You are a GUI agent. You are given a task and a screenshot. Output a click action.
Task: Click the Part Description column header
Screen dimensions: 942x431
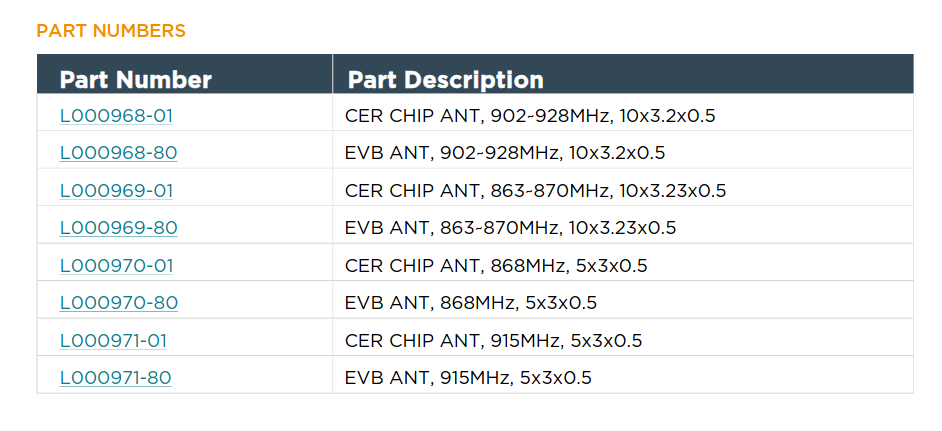445,80
